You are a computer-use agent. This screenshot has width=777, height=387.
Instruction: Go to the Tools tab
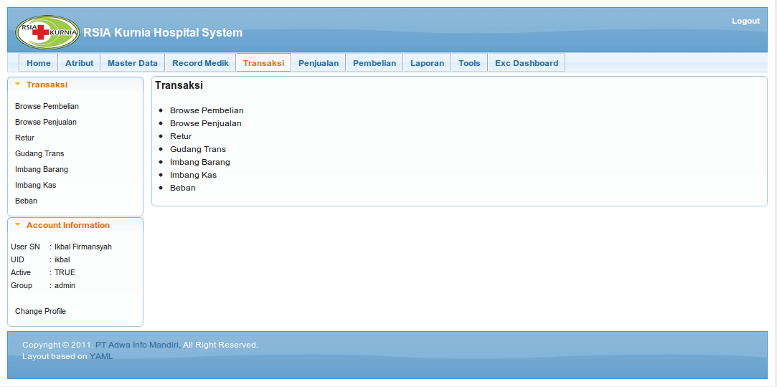pos(469,63)
